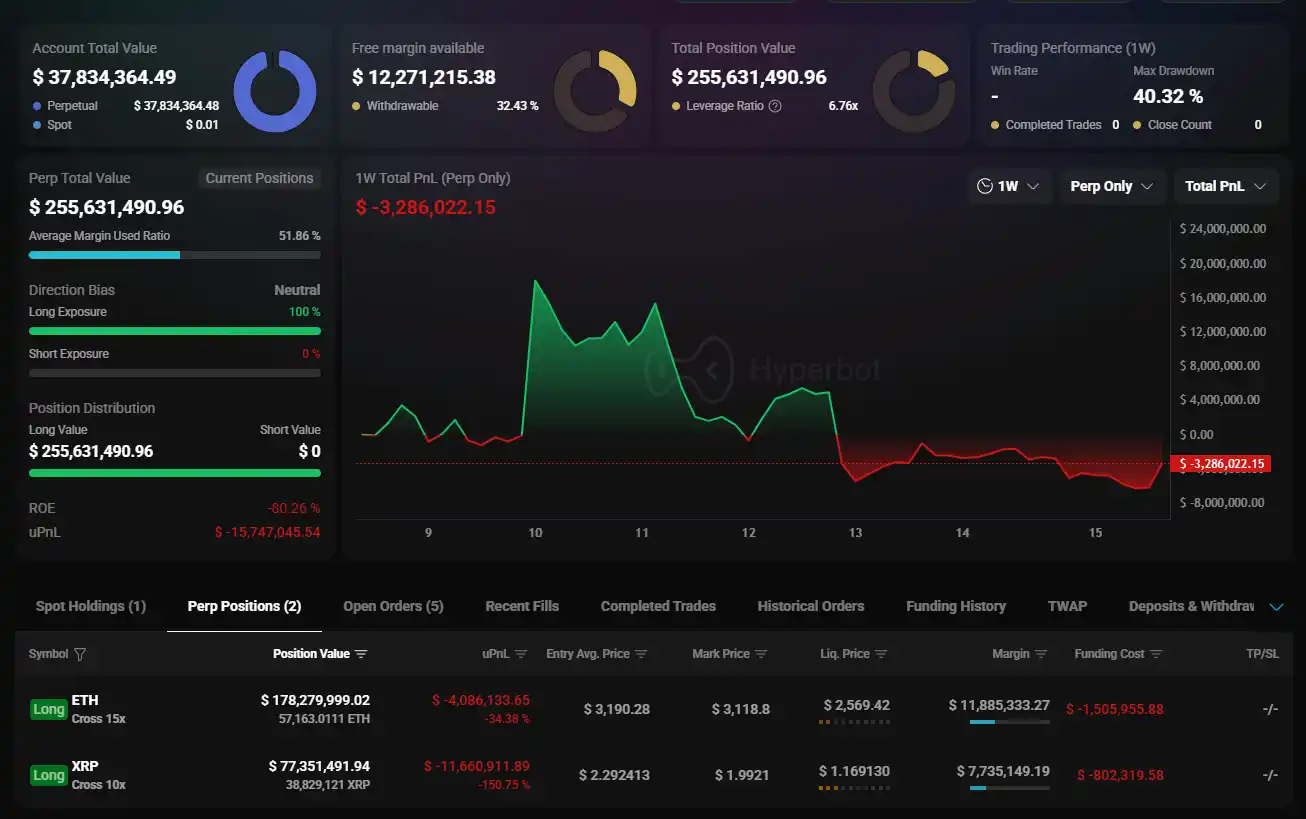
Task: Open the Total PnL dropdown
Action: (x=1226, y=186)
